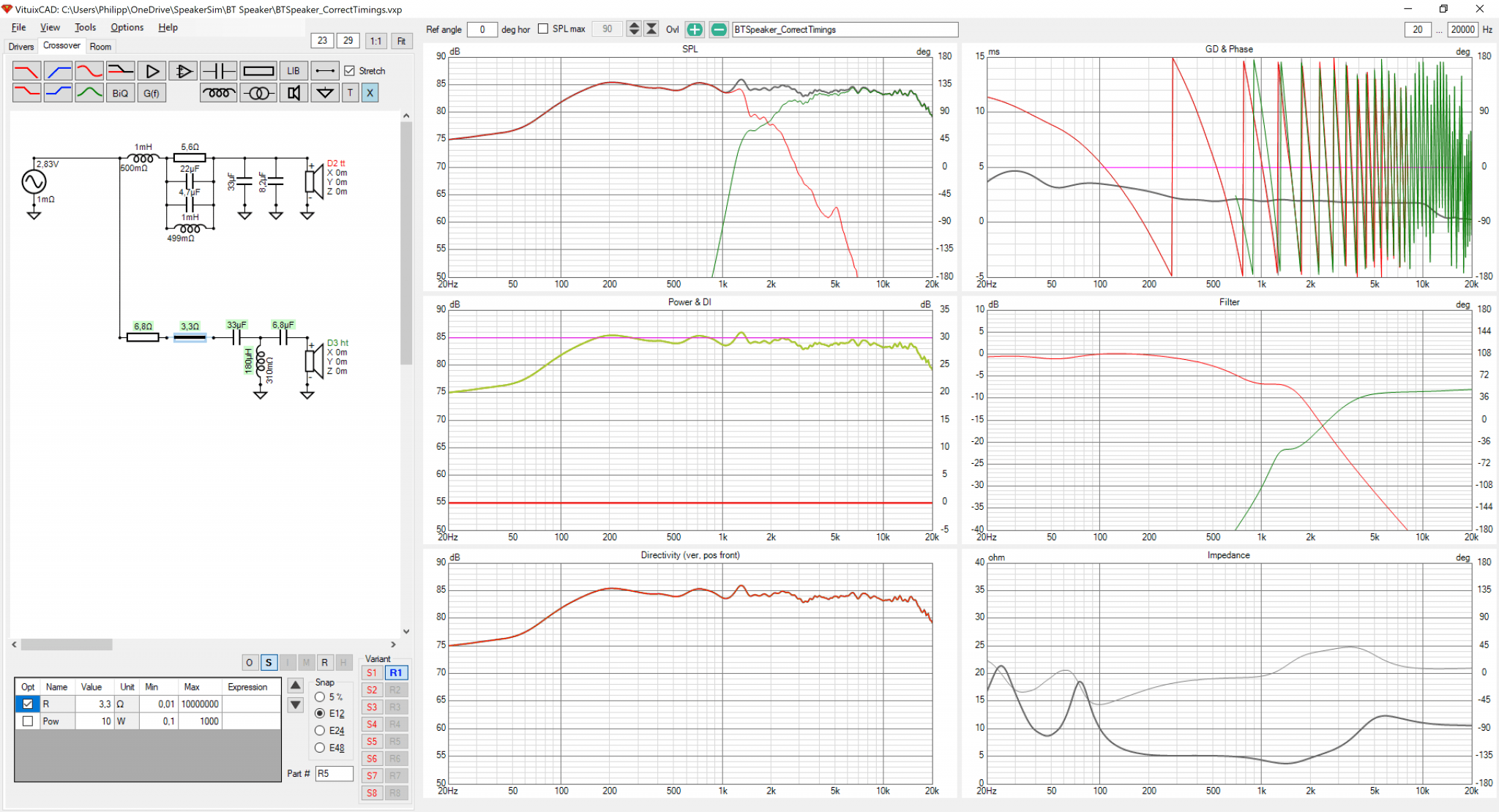Select variant S2 button

372,690
